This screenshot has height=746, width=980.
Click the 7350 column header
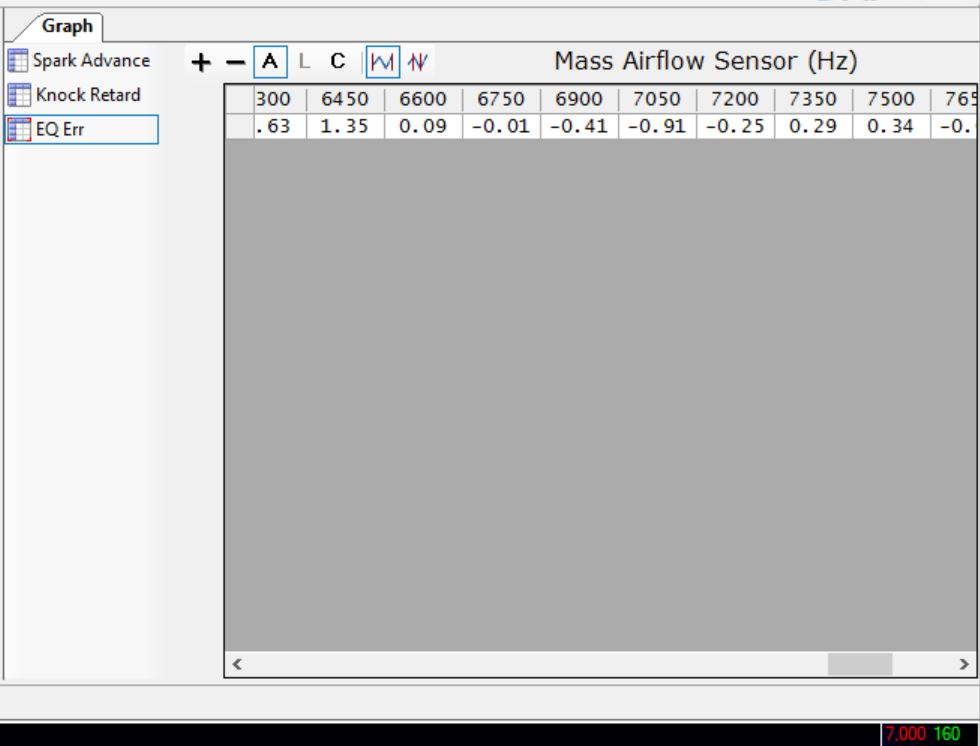813,99
